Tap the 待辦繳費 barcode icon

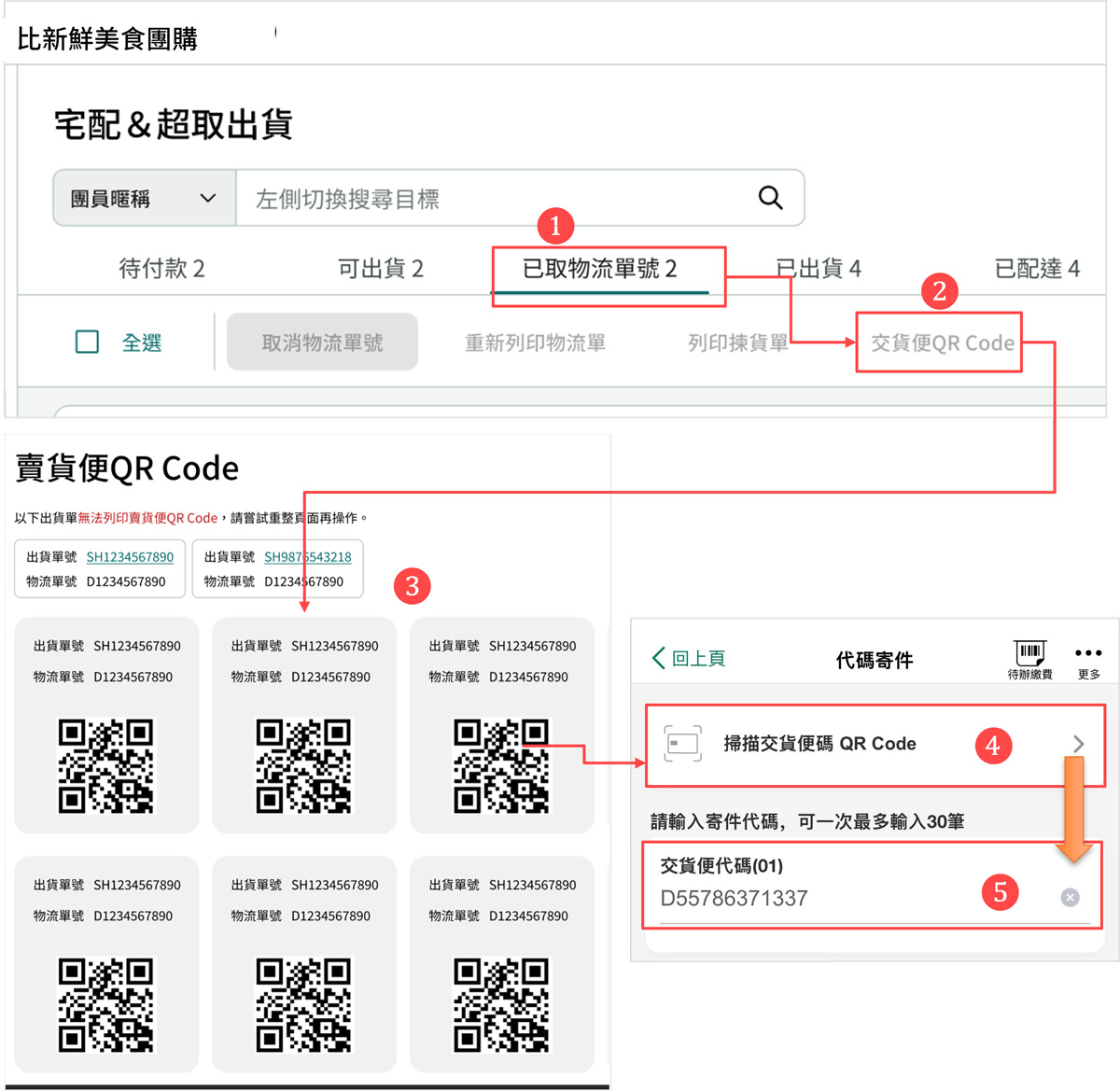point(1030,652)
